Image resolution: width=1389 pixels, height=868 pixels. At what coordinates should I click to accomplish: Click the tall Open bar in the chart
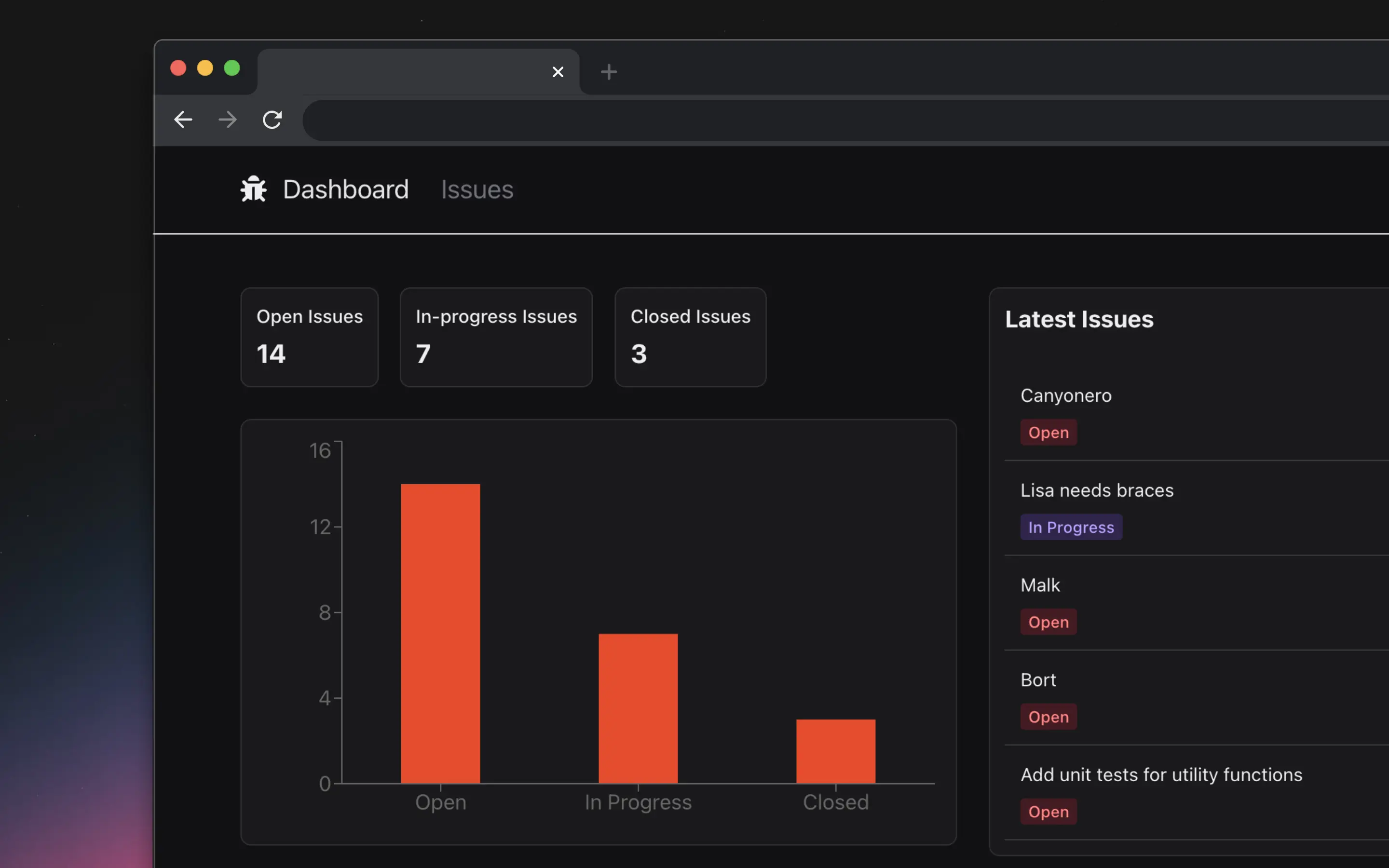[440, 632]
